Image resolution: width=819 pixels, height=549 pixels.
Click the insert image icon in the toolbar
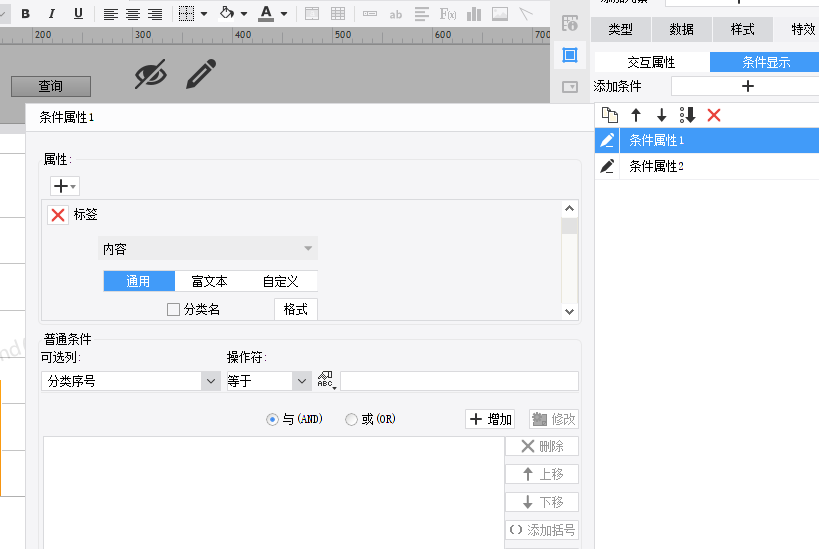[x=500, y=14]
